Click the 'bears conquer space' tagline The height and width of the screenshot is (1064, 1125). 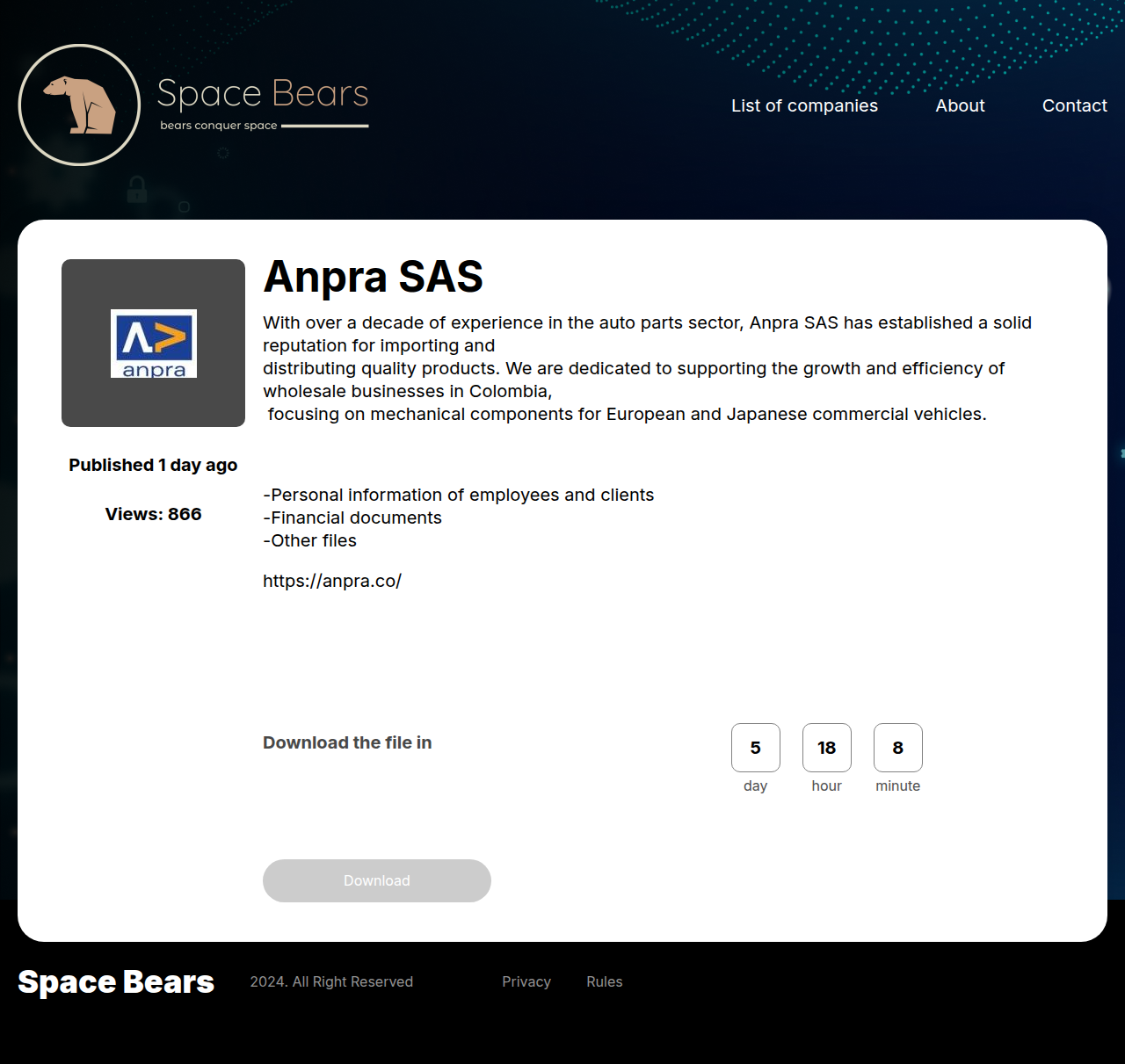[219, 126]
